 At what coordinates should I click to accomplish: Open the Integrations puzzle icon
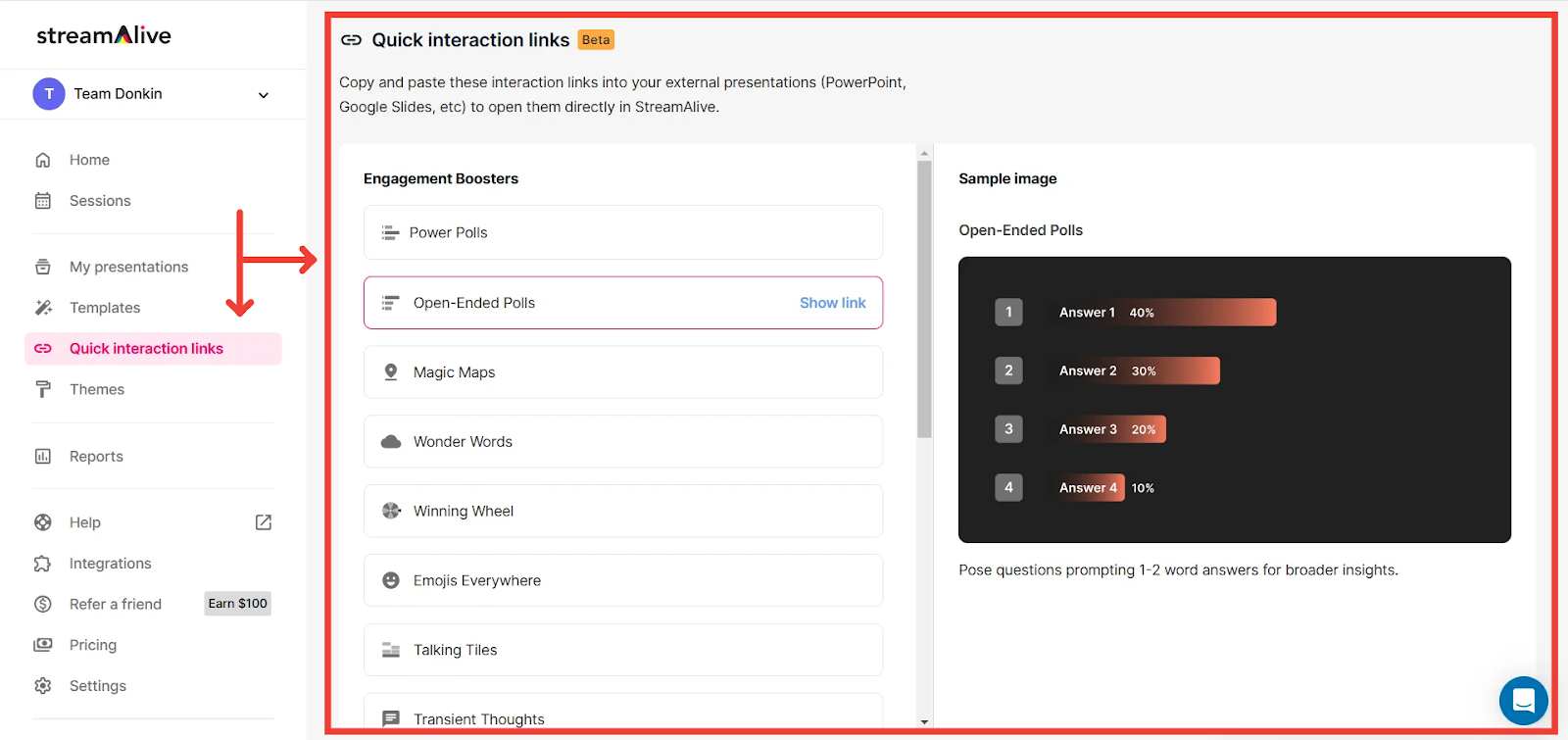coord(43,564)
